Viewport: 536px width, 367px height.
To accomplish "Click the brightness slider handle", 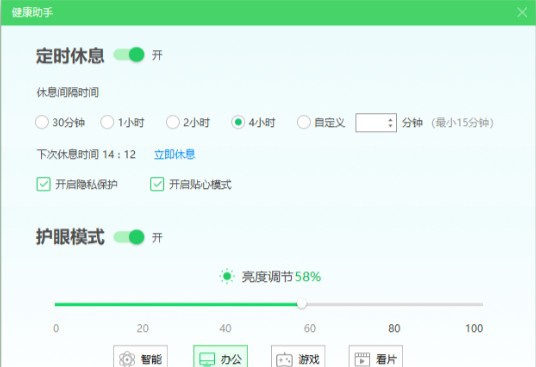I will point(302,304).
